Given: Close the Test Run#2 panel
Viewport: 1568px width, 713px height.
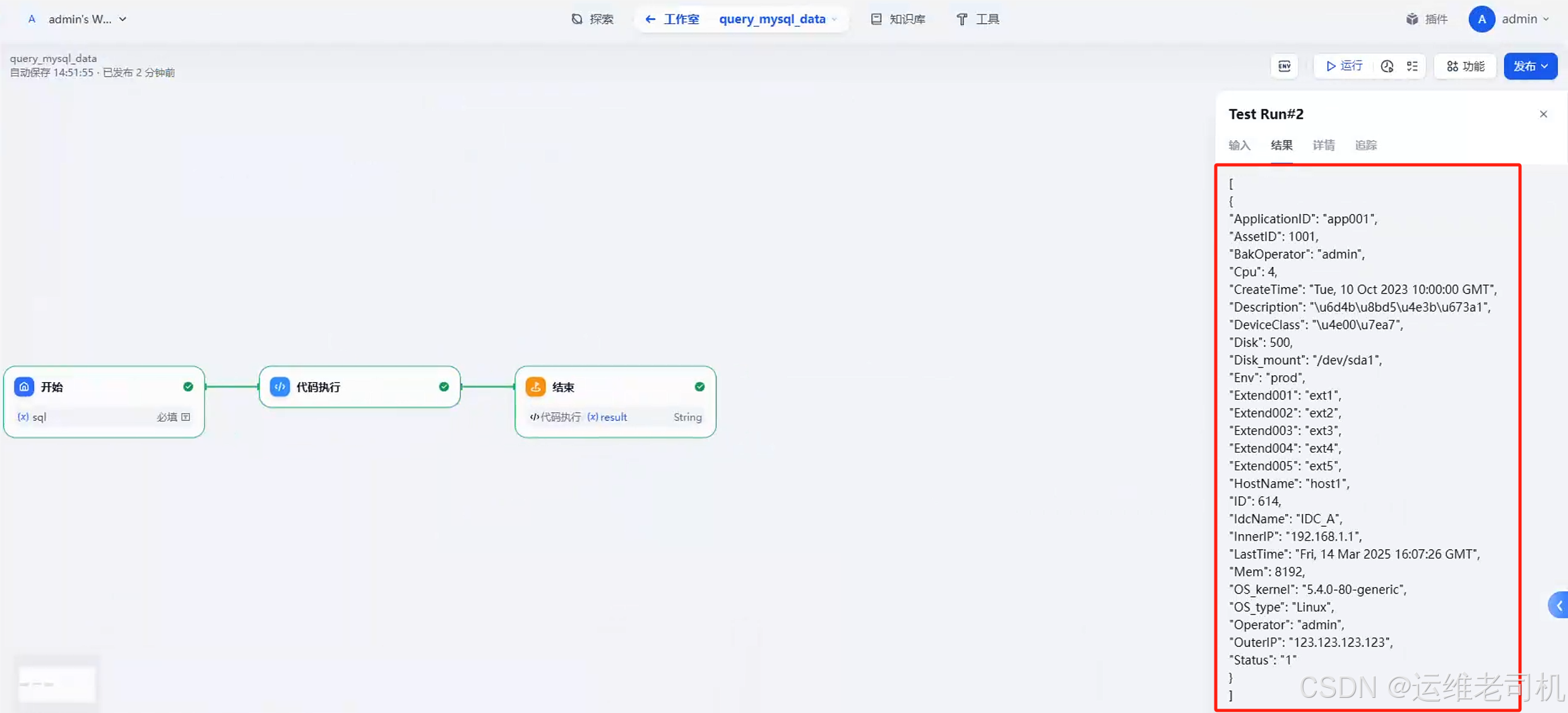Looking at the screenshot, I should 1543,114.
